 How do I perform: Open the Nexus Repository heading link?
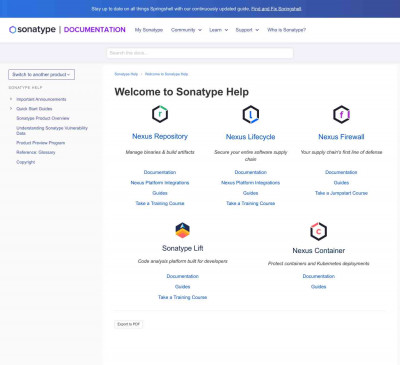(x=160, y=136)
